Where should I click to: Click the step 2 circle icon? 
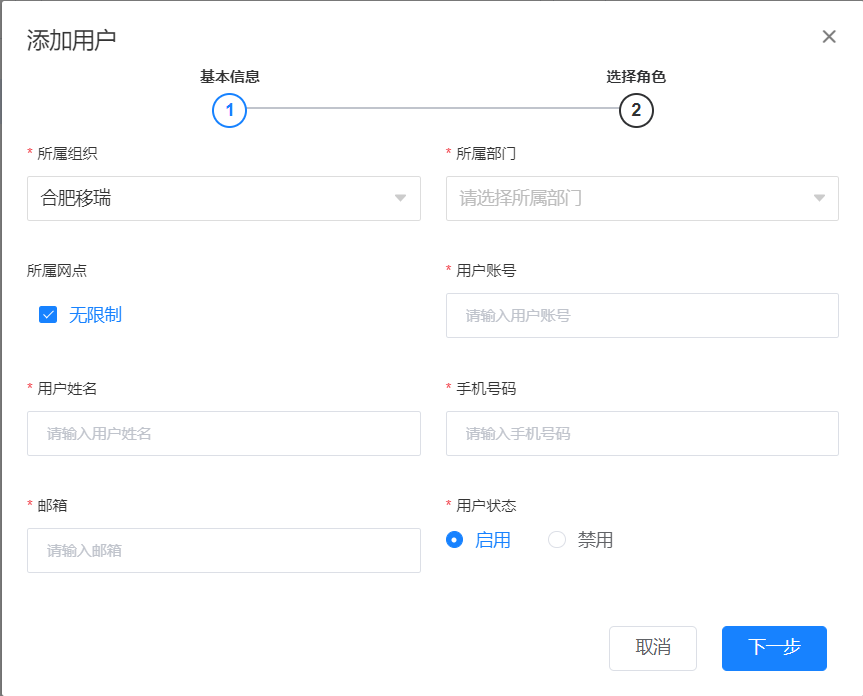coord(636,110)
